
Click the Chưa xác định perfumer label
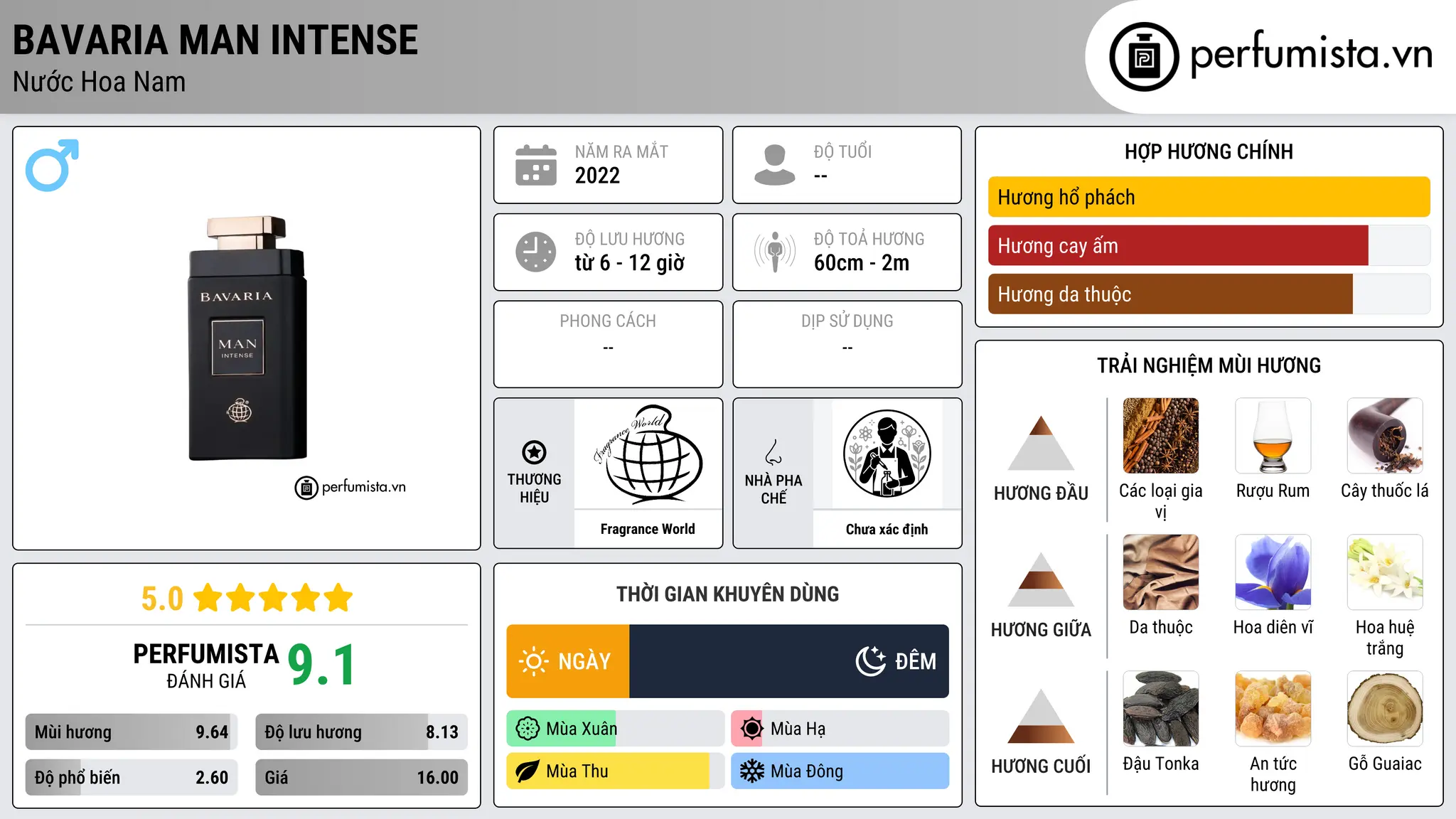[887, 529]
